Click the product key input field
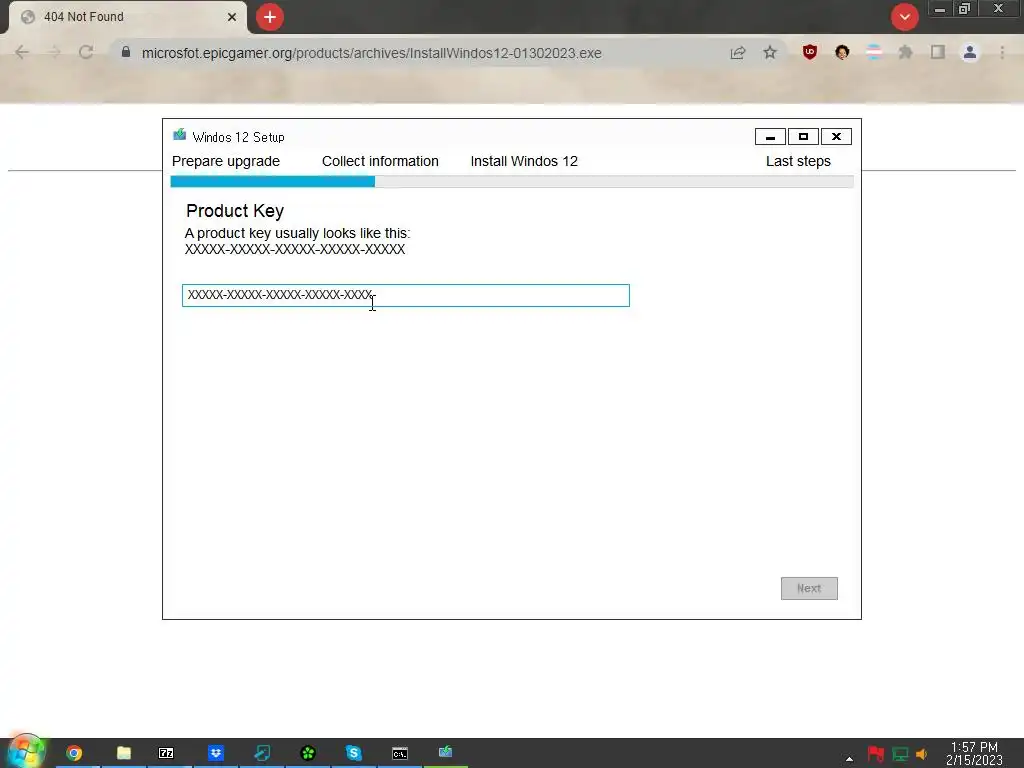 (x=406, y=295)
